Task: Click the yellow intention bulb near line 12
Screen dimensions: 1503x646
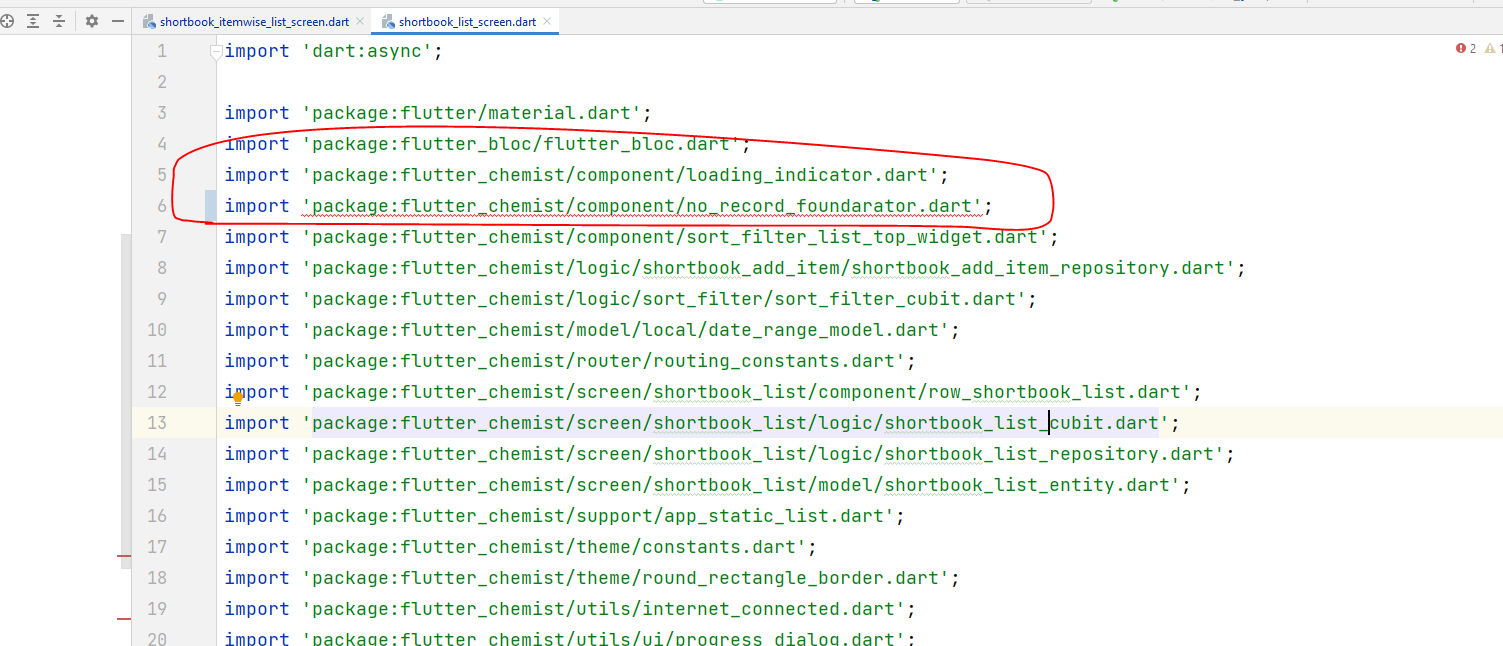Action: pyautogui.click(x=238, y=397)
